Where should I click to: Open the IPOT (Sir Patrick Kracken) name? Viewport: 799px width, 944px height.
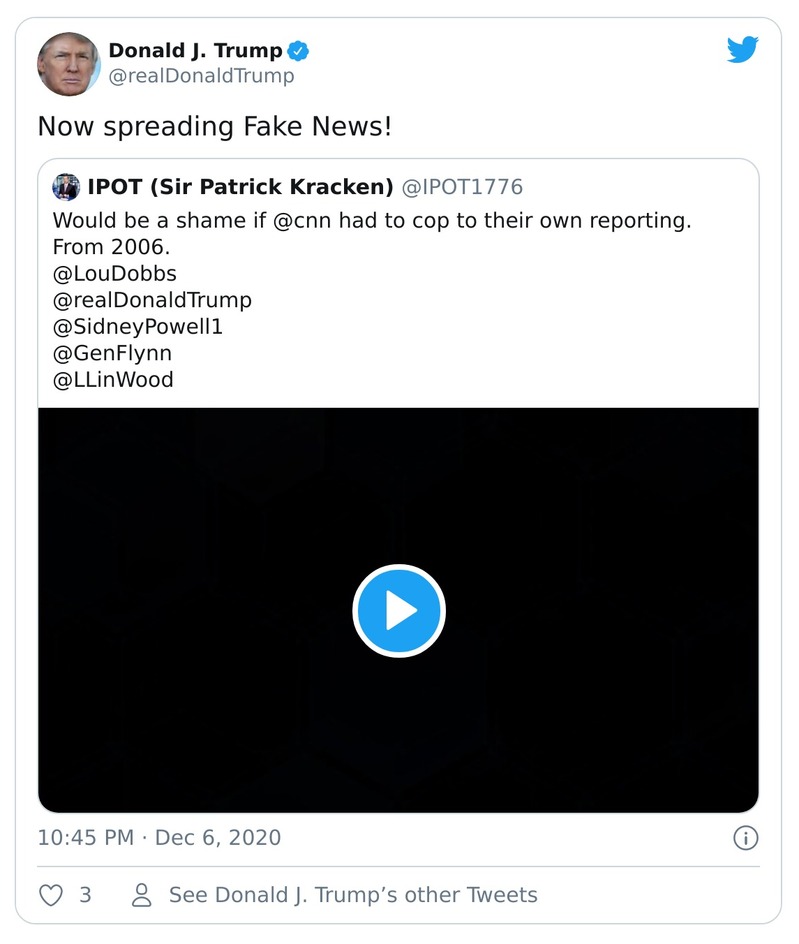(x=240, y=187)
